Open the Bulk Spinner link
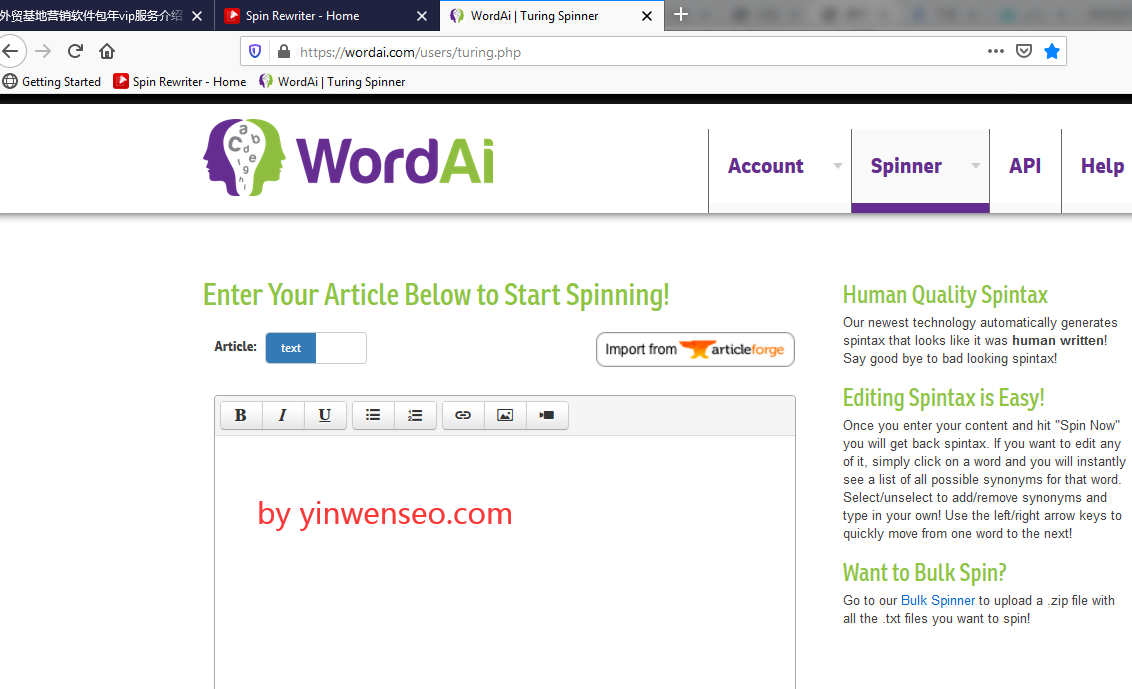Image resolution: width=1132 pixels, height=689 pixels. 937,601
